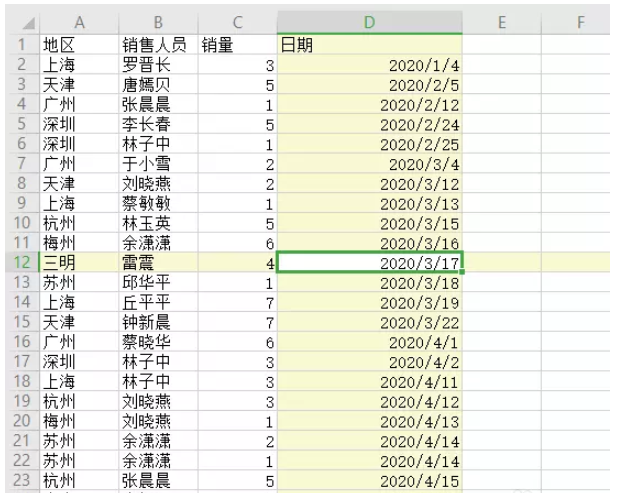Screen dimensions: 619x493
Task: Click sales quantity 6 in row 11
Action: click(x=238, y=243)
